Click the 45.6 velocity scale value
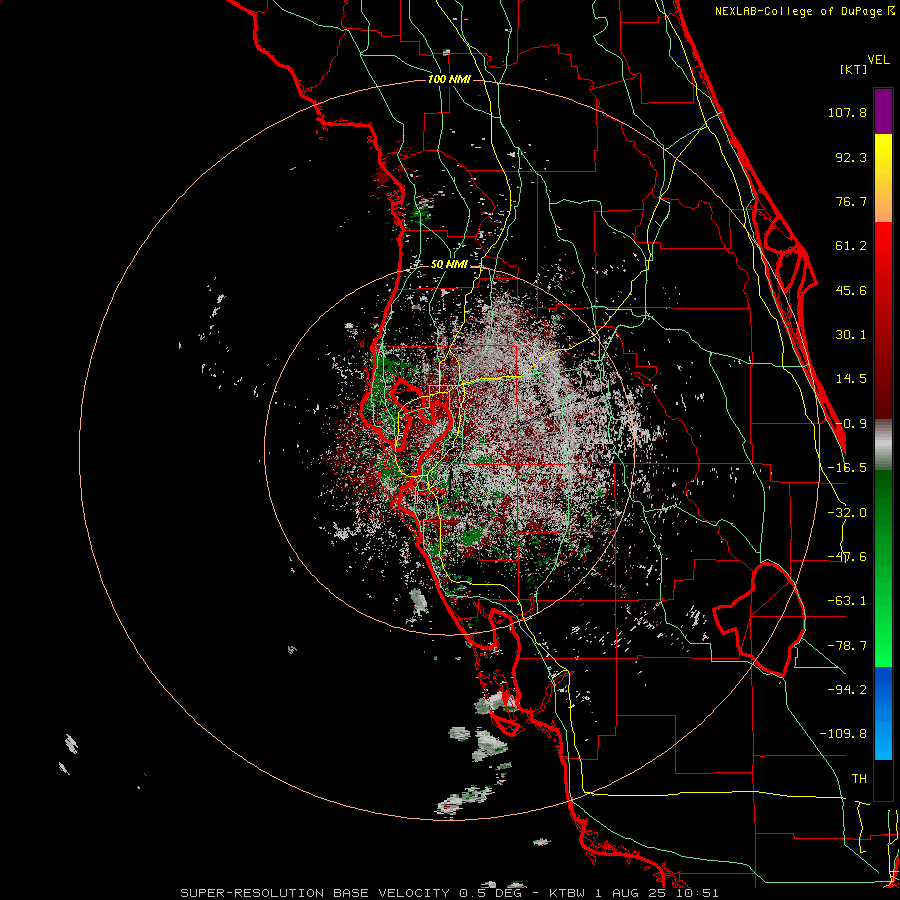This screenshot has height=900, width=900. (x=851, y=290)
